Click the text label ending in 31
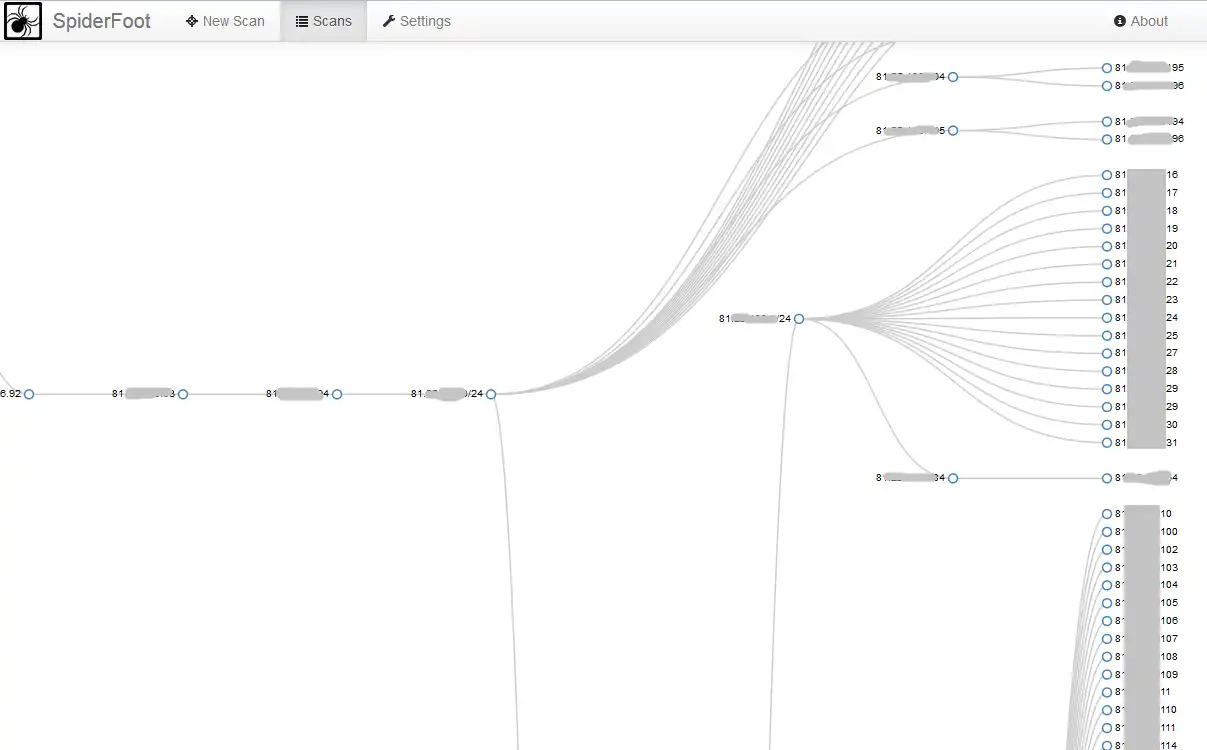1207x750 pixels. point(1147,442)
